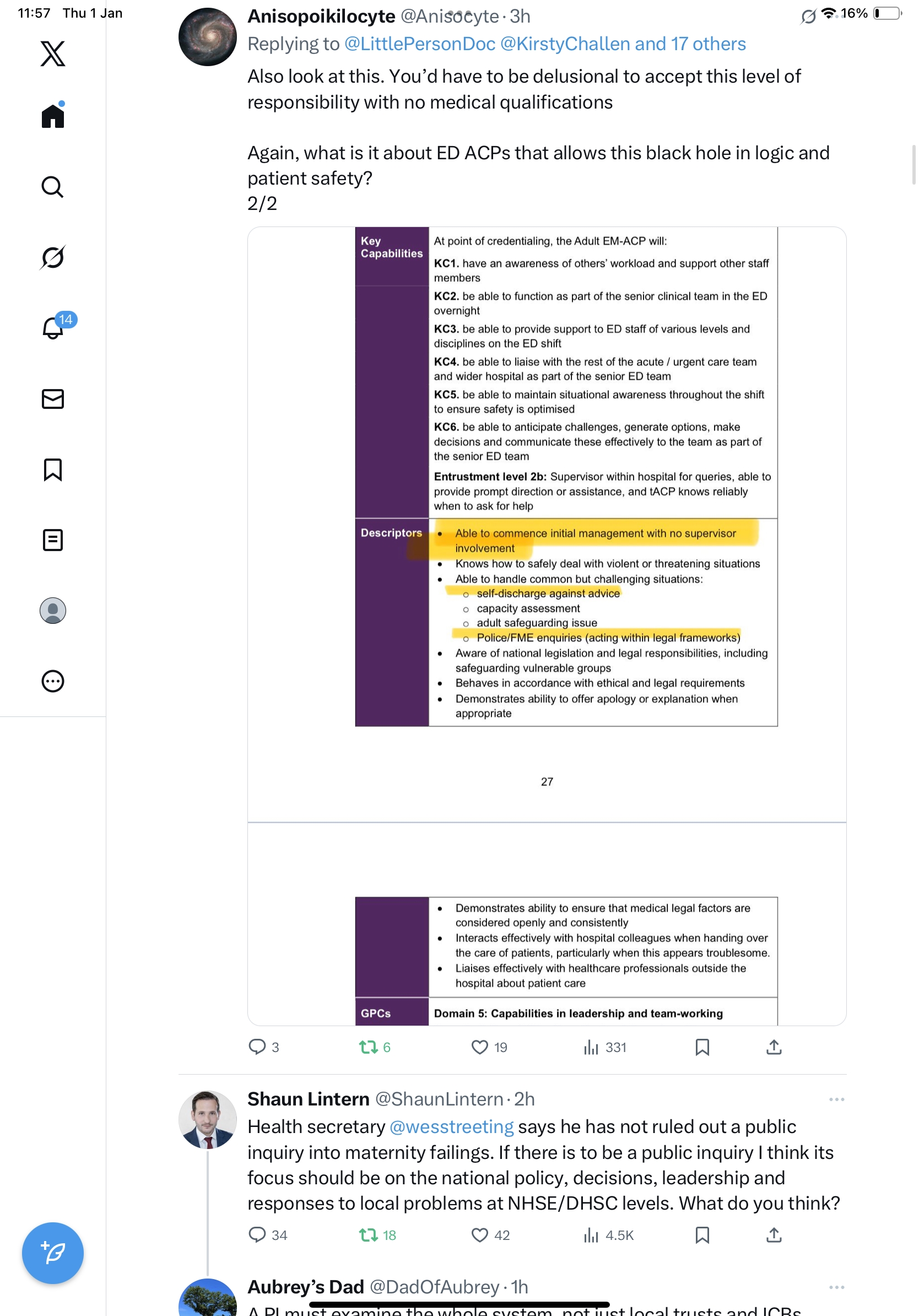Open Grok from the sidebar
This screenshot has height=1316, width=919.
53,257
